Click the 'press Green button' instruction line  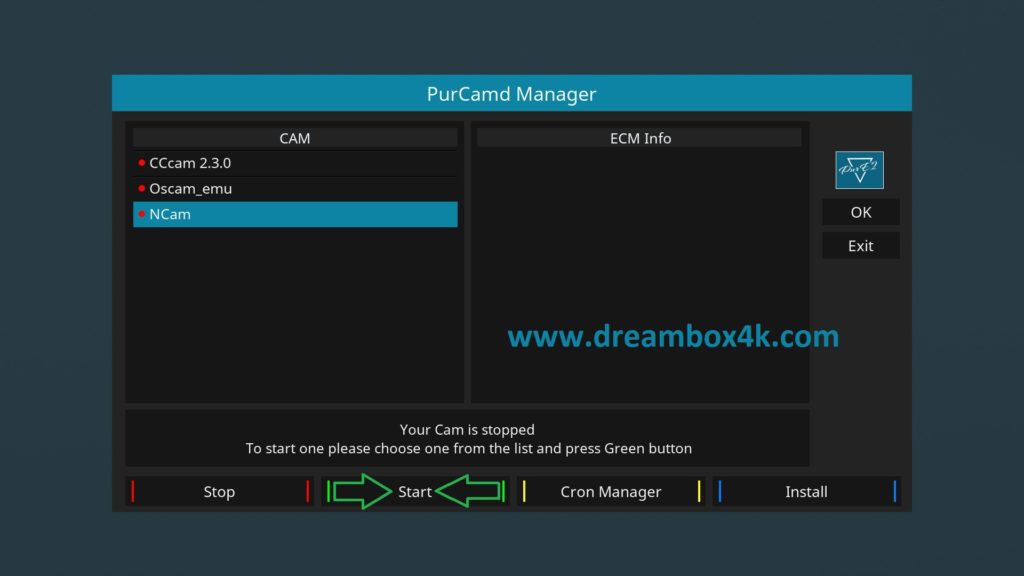468,449
